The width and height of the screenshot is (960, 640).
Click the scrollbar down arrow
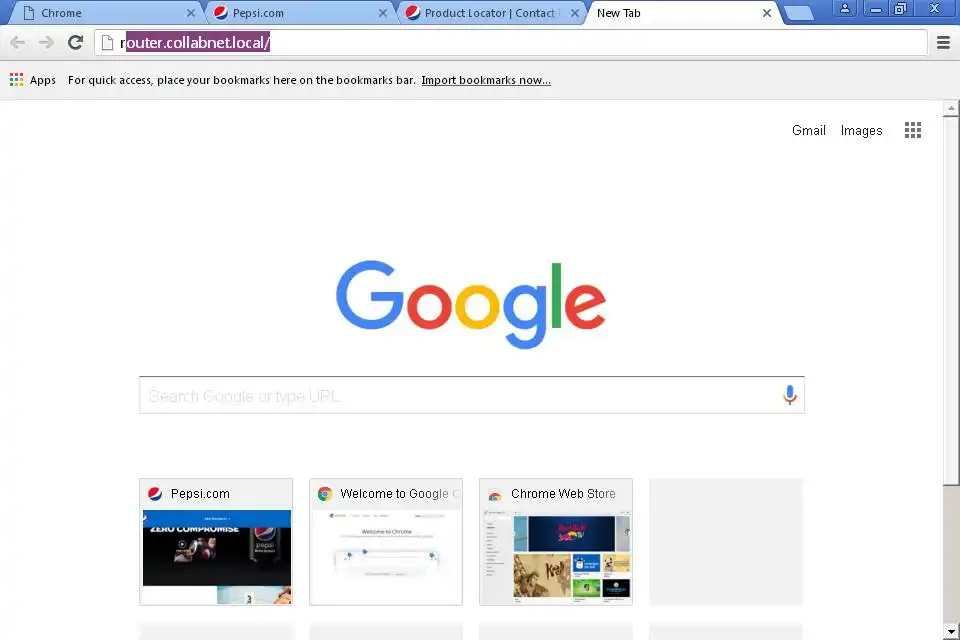pos(951,631)
